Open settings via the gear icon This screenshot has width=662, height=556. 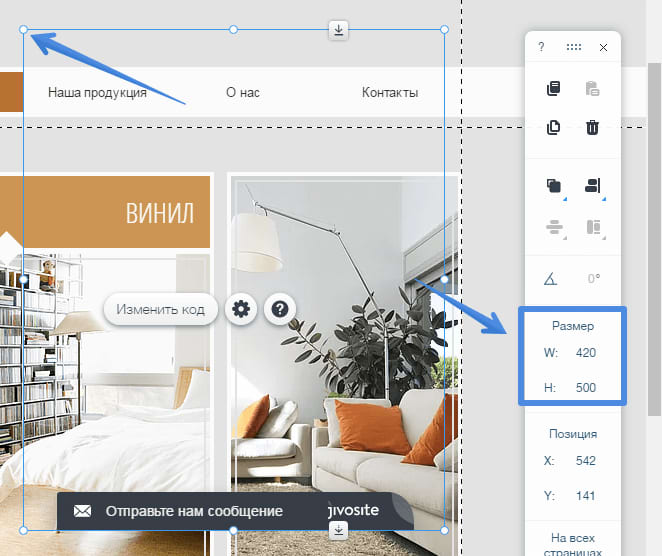click(x=241, y=309)
